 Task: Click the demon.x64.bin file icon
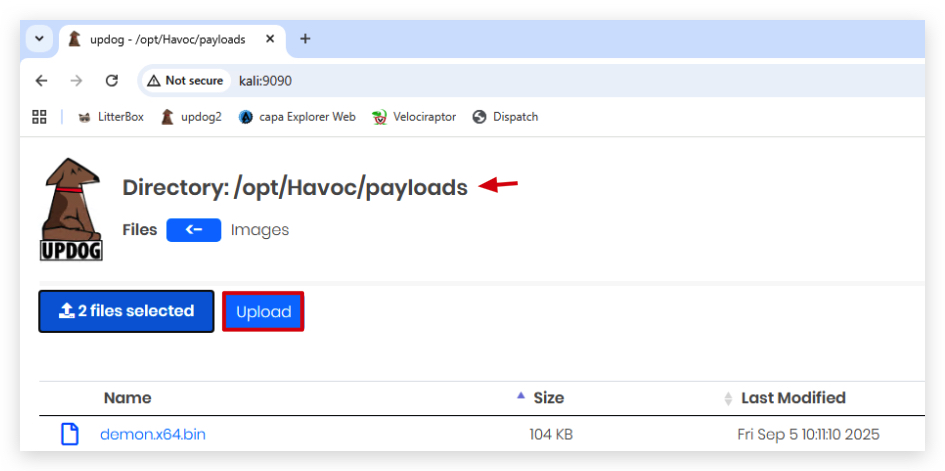tap(70, 434)
